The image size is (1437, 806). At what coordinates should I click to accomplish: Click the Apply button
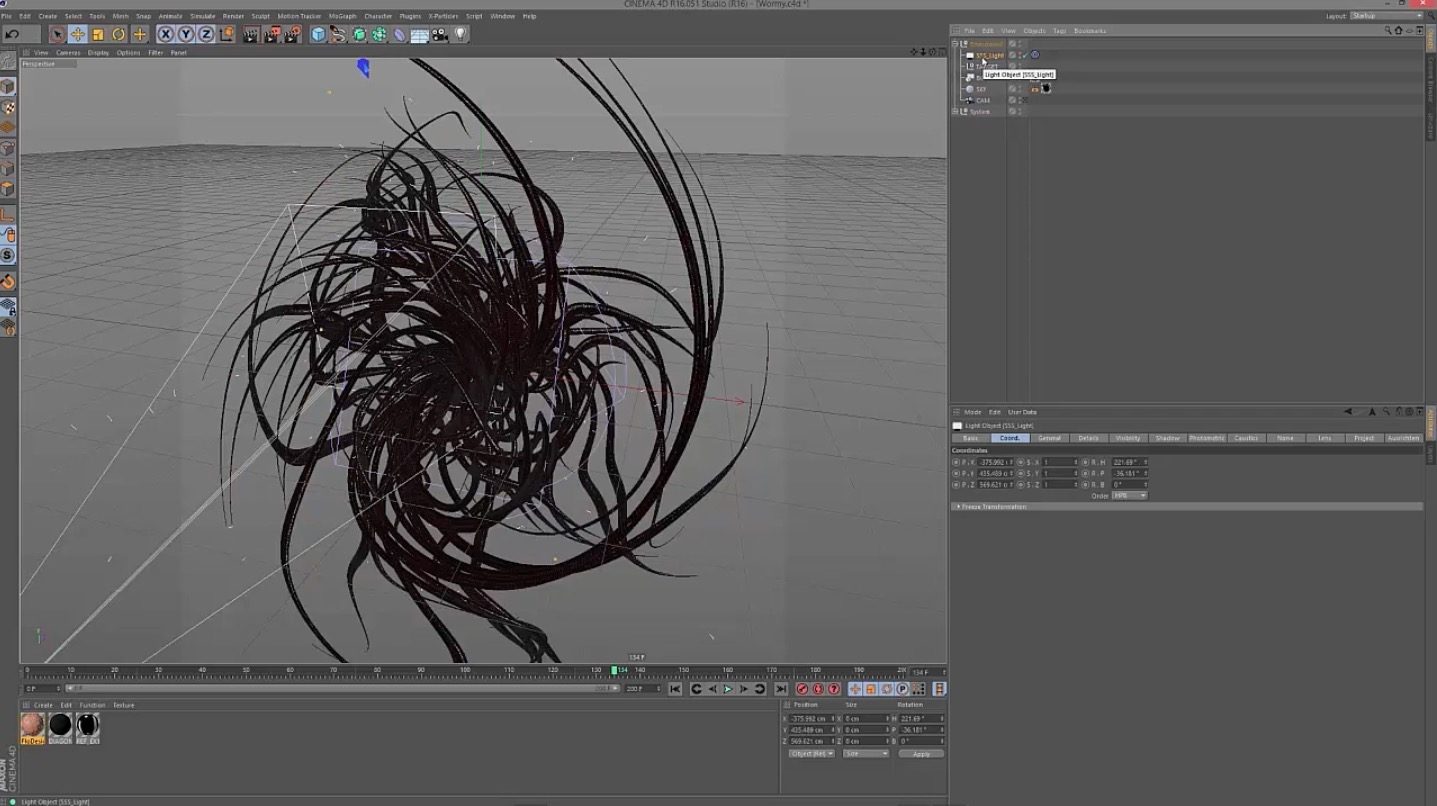pyautogui.click(x=921, y=754)
